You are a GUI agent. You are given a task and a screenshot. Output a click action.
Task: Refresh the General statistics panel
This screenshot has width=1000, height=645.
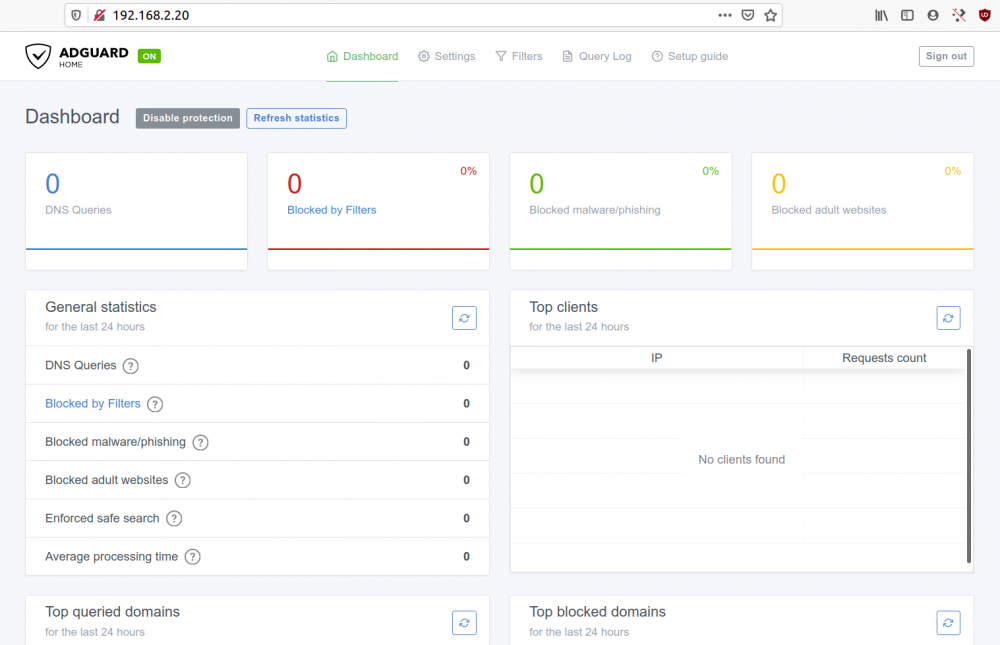(464, 318)
